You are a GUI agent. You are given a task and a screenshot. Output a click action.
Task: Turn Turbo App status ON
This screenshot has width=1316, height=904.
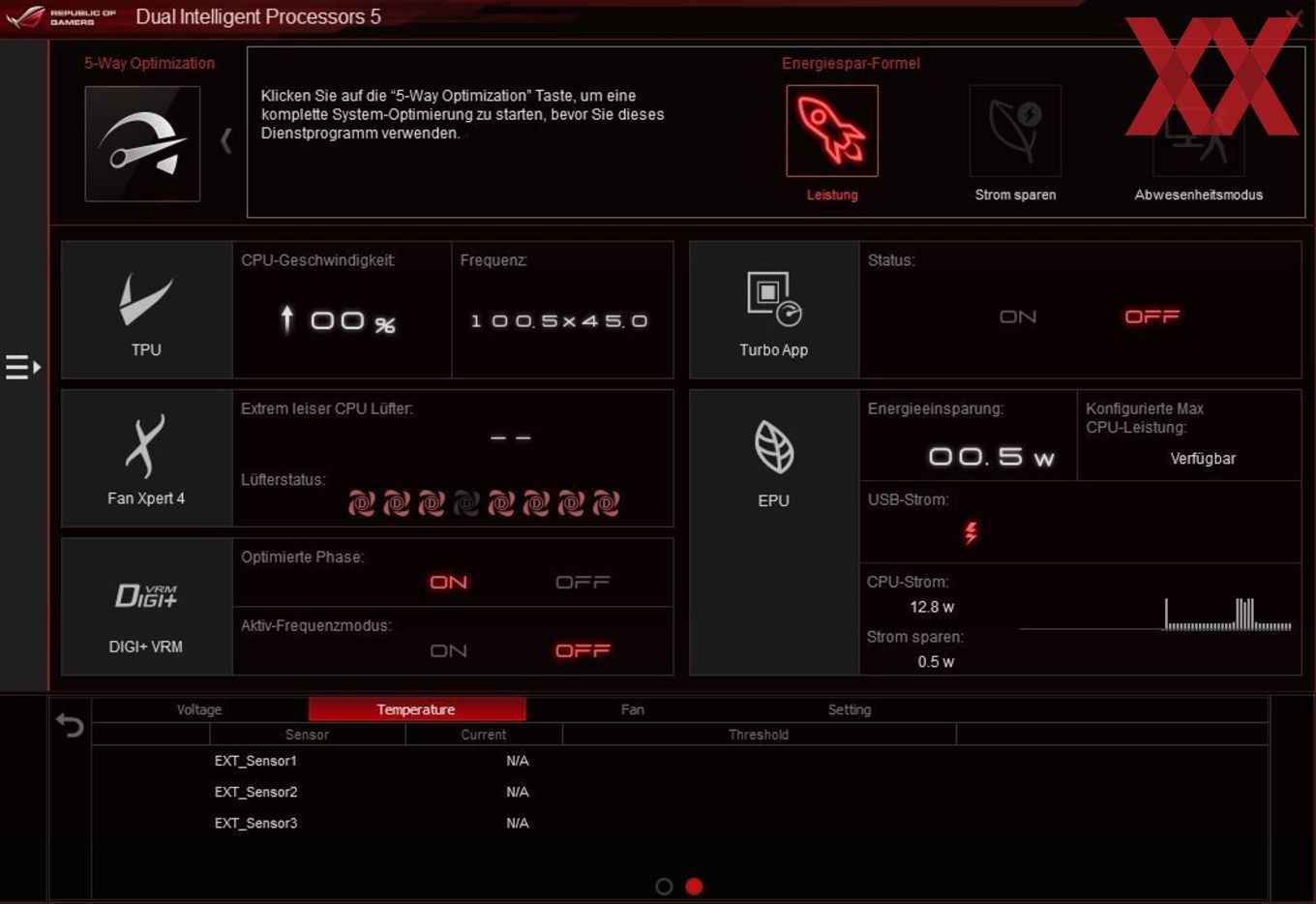1018,316
